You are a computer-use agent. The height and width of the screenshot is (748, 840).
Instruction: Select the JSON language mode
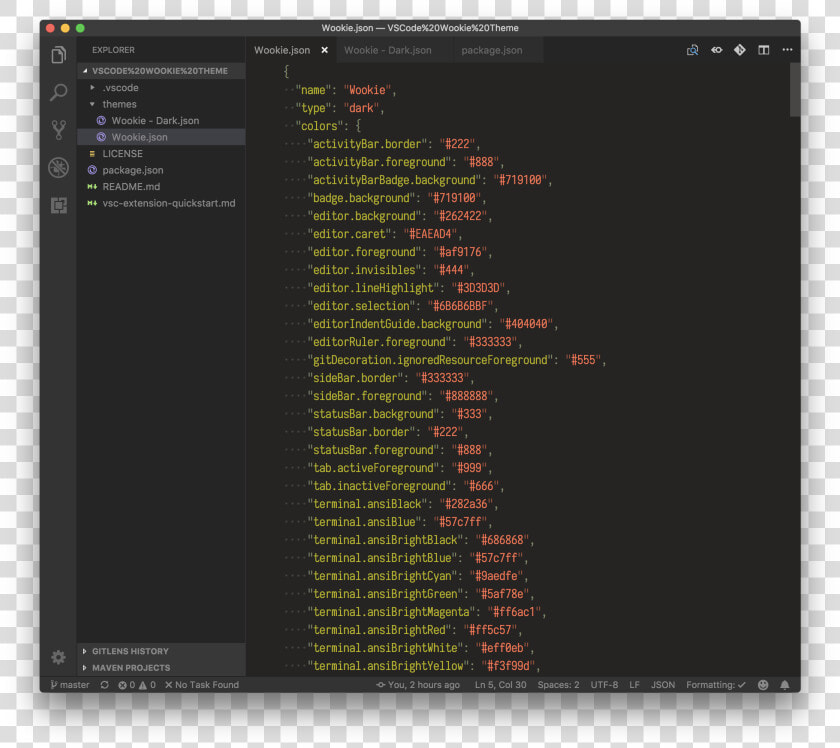[x=663, y=685]
